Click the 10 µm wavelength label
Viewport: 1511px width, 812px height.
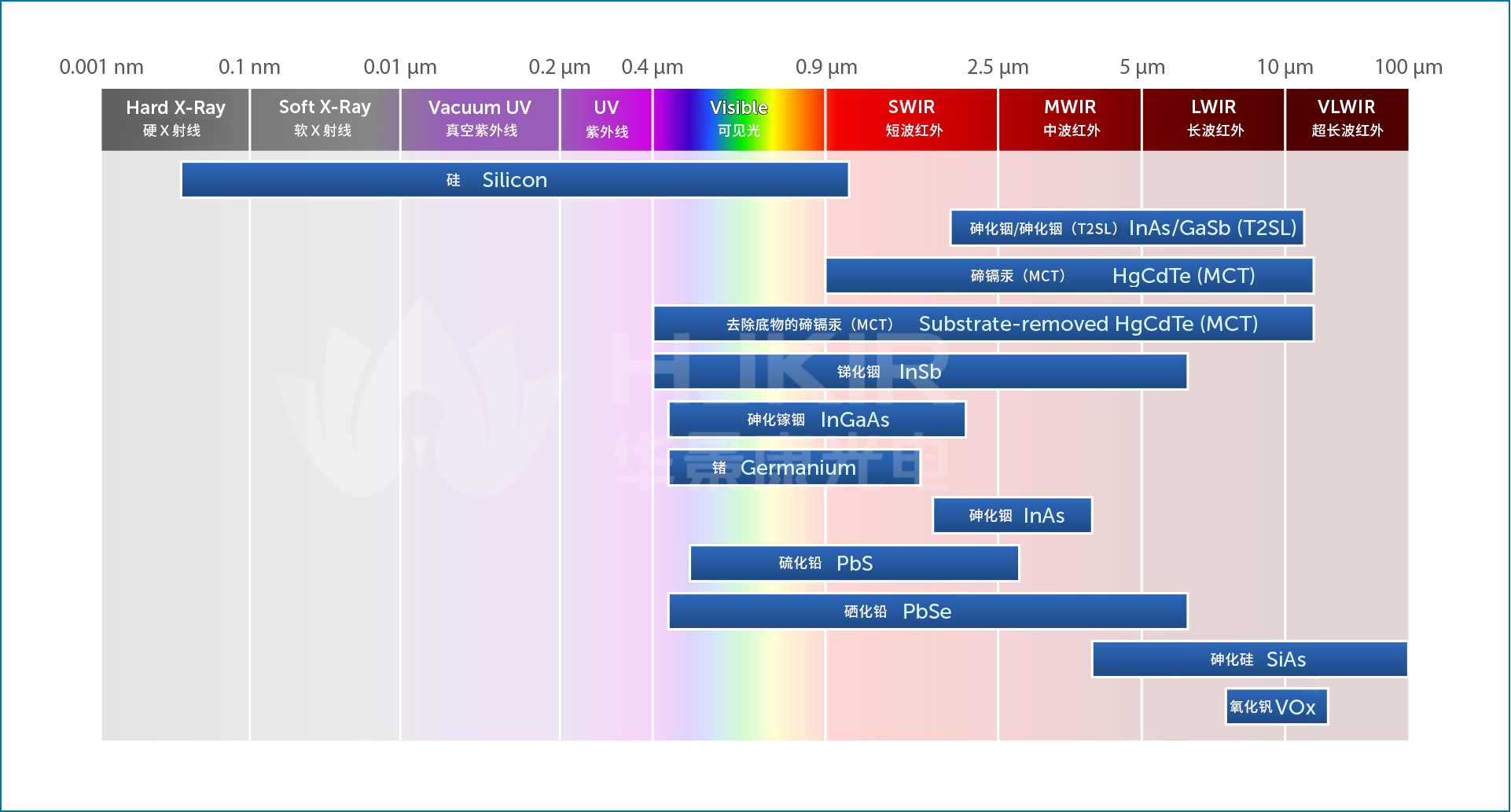coord(1285,67)
